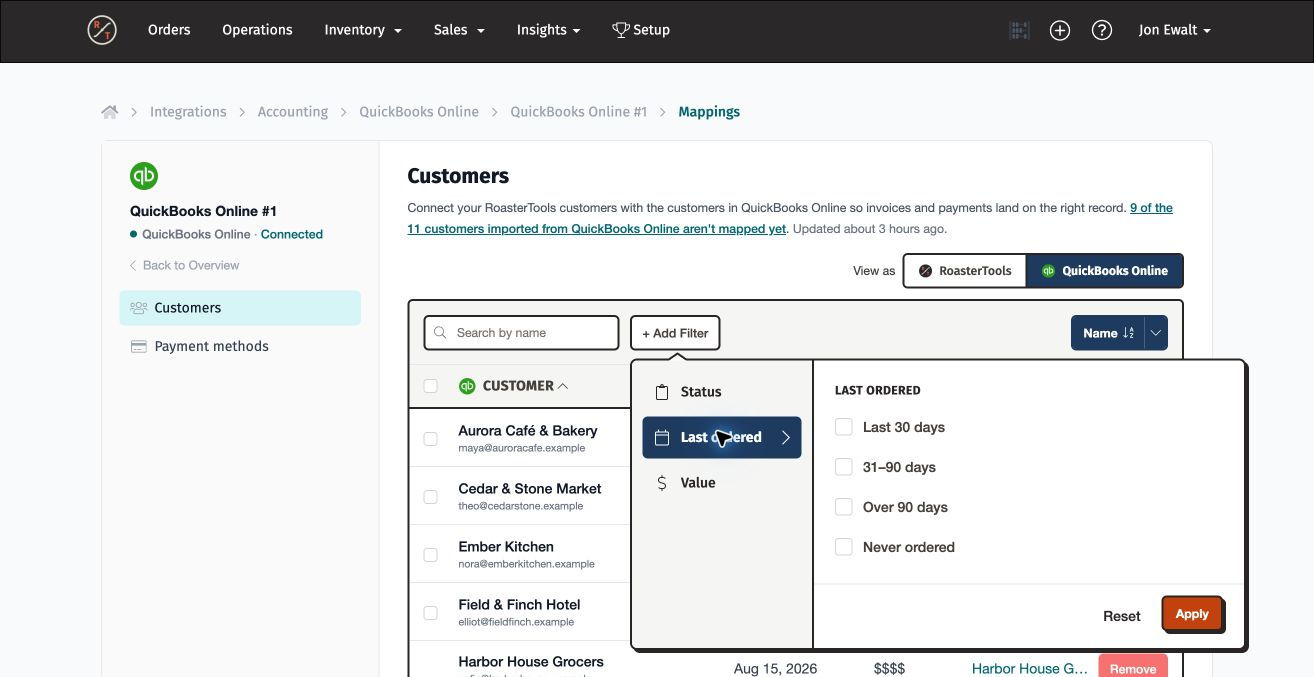Viewport: 1314px width, 677px height.
Task: Switch the view to RoasterTools
Action: (x=965, y=271)
